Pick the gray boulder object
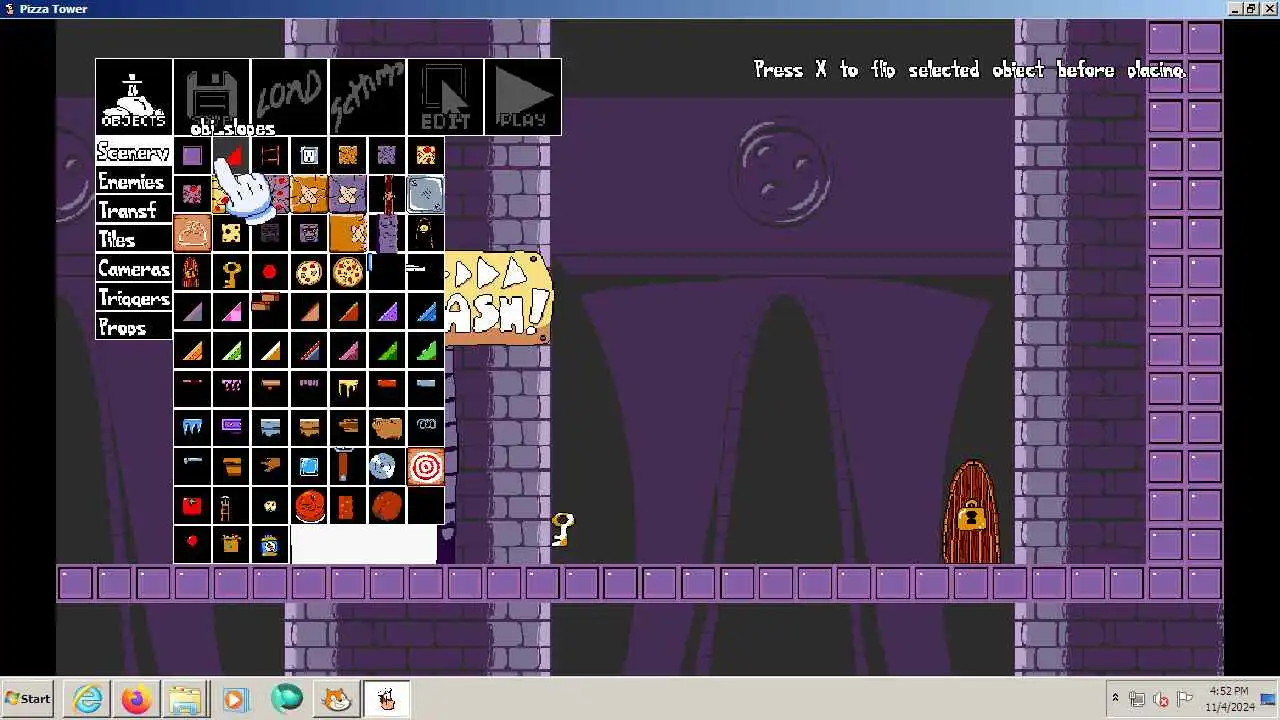 387,466
